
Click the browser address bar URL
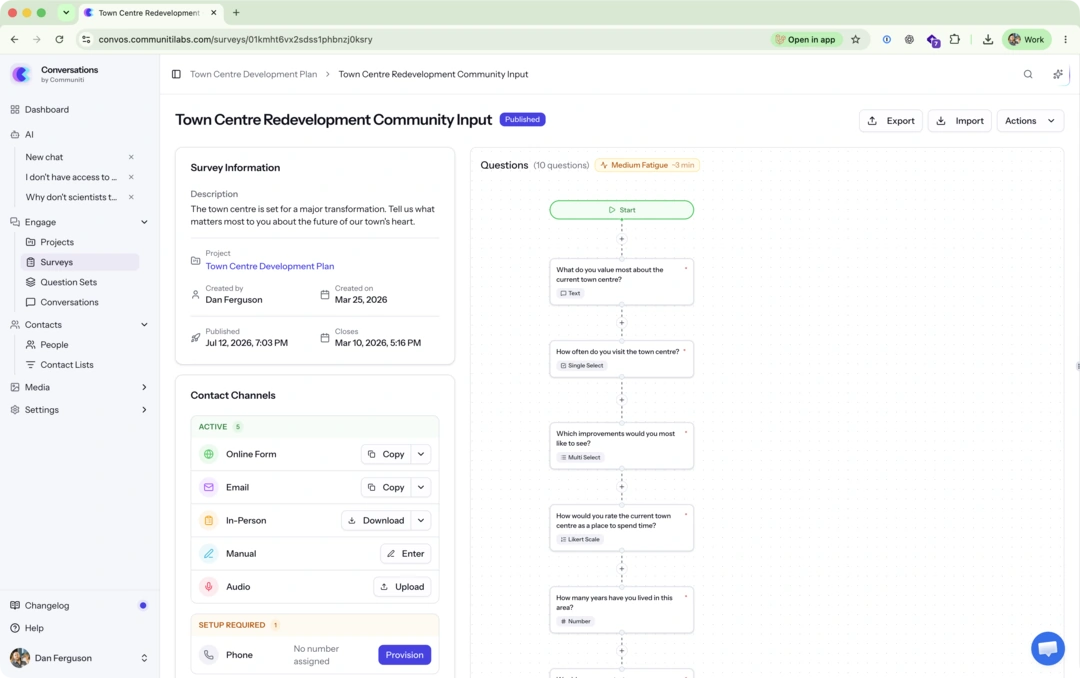tap(235, 39)
